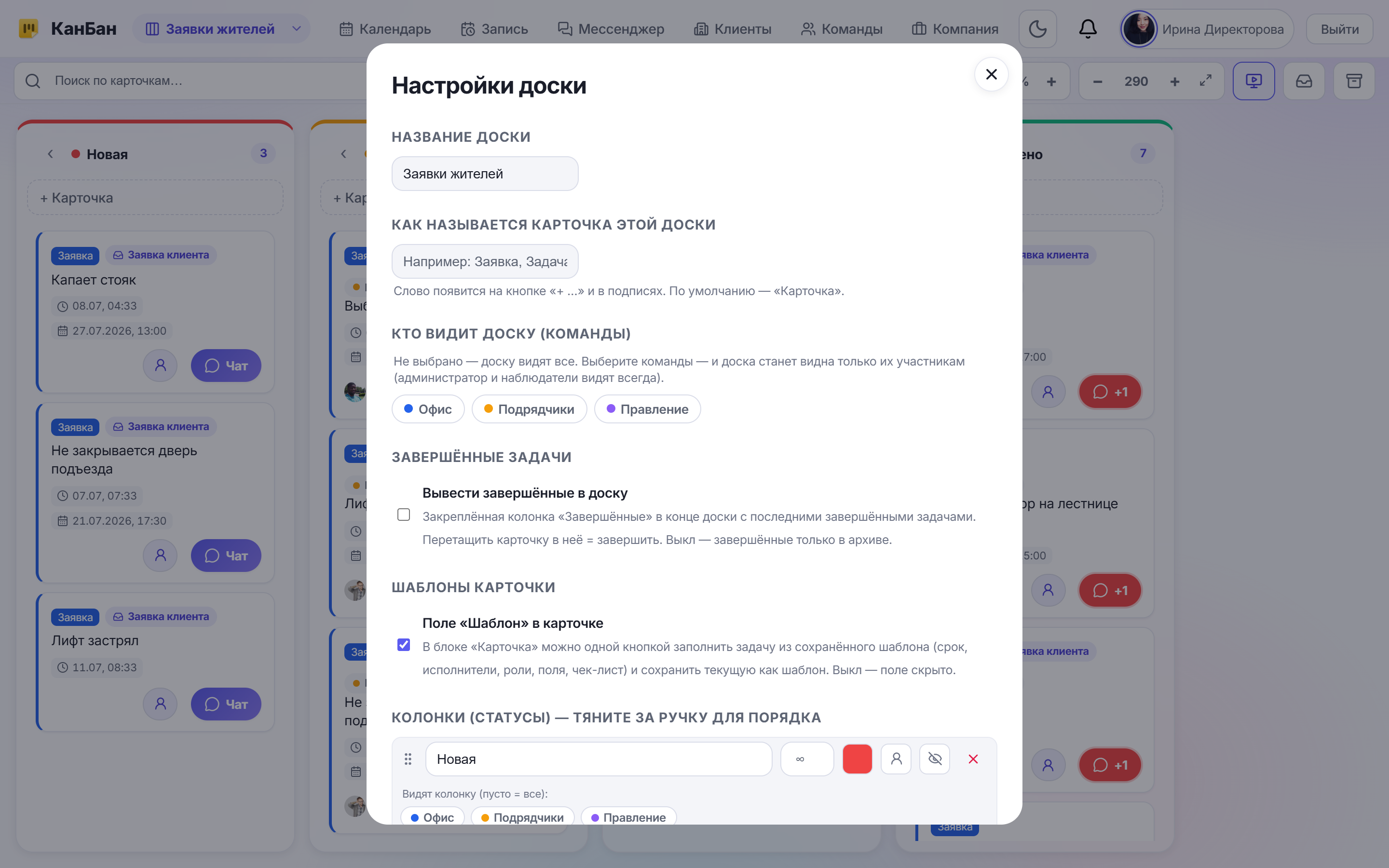The width and height of the screenshot is (1389, 868).
Task: Select the Правление team under board visibility
Action: coord(647,409)
